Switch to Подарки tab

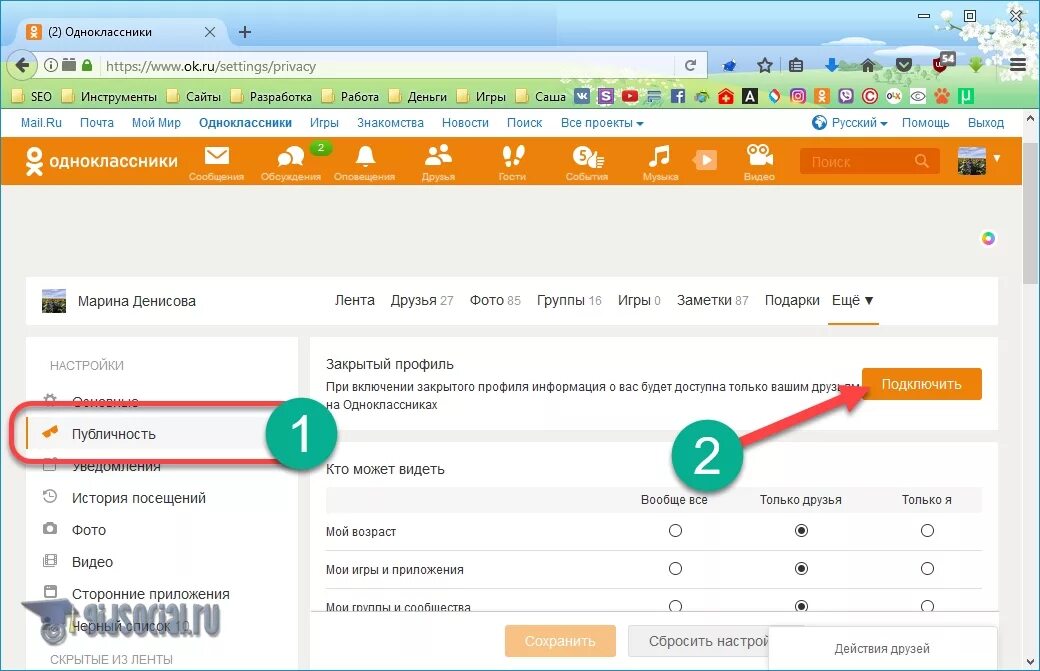(792, 300)
